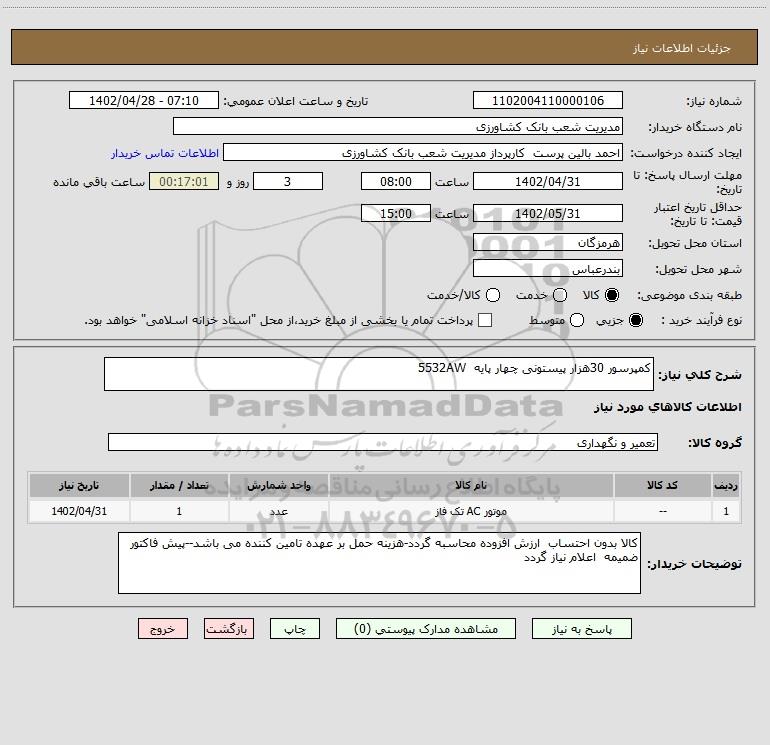The height and width of the screenshot is (745, 770).
Task: Click the page header جزئیات اطلاعات نیاز
Action: [682, 48]
